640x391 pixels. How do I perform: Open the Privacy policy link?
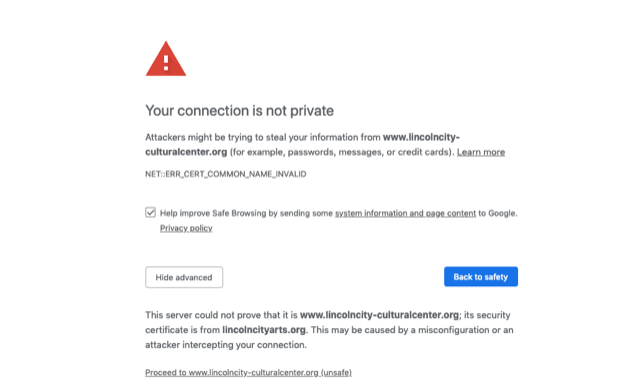[x=186, y=228]
